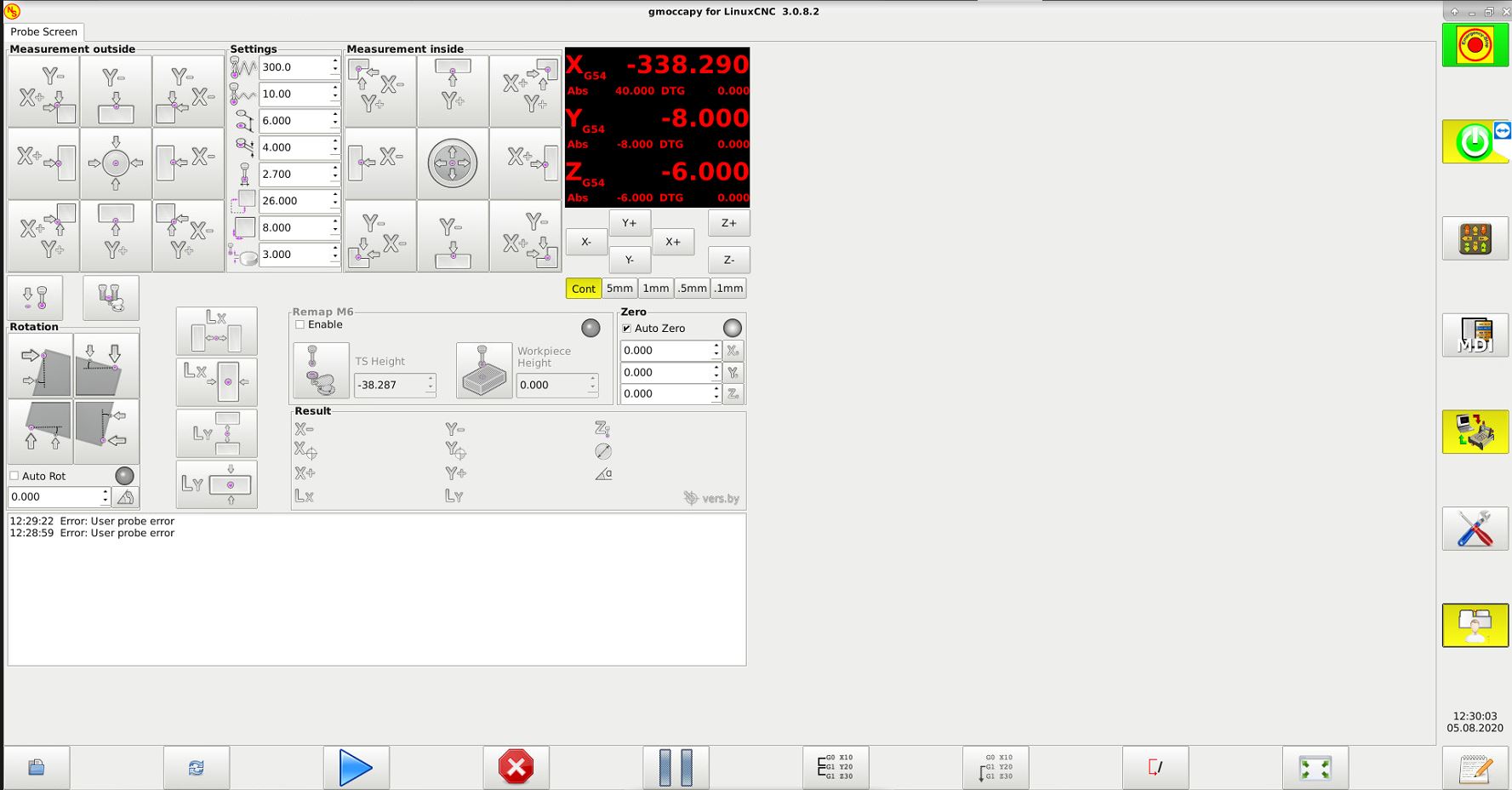Image resolution: width=1512 pixels, height=790 pixels.
Task: Uncheck the Auto Zero checkbox
Action: [627, 329]
